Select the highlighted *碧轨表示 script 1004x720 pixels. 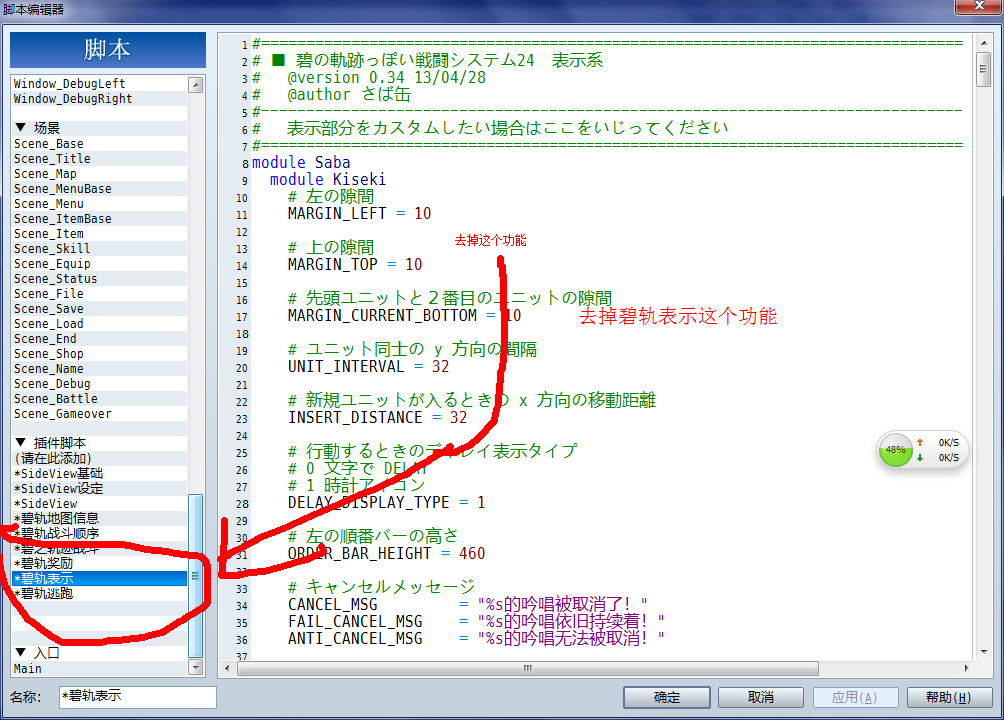click(99, 578)
